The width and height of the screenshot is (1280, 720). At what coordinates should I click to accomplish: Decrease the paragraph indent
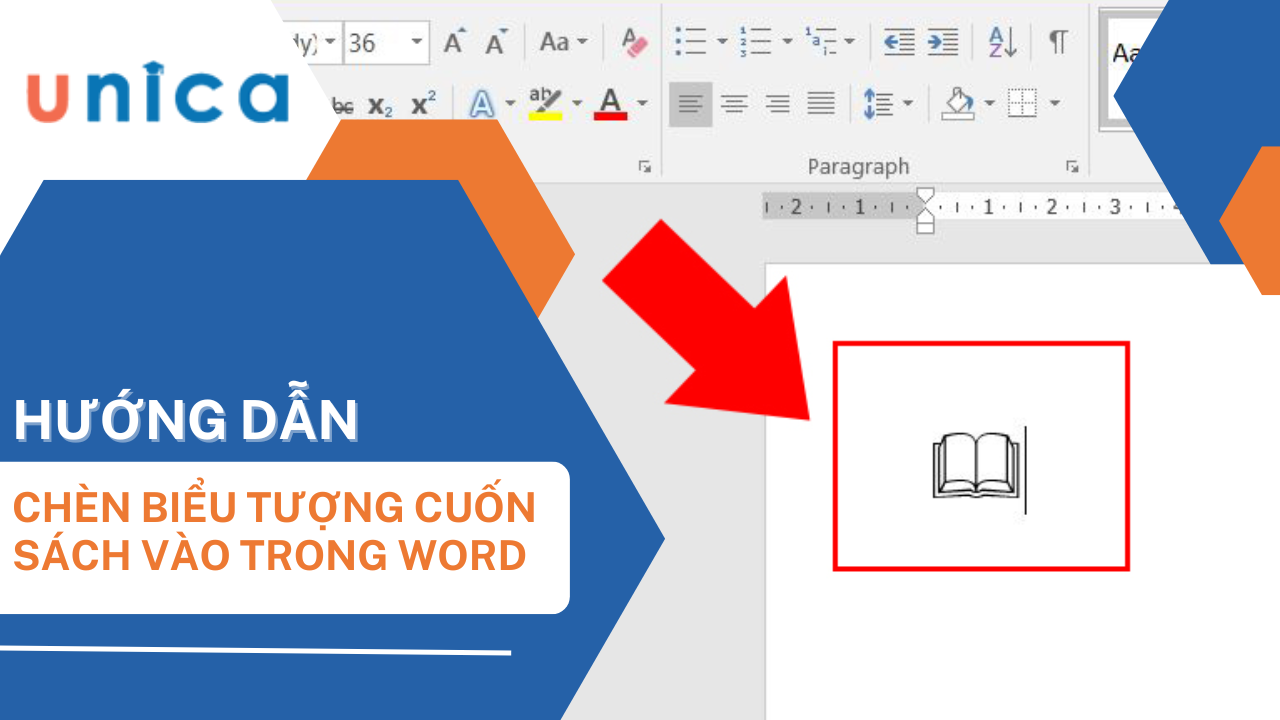tap(899, 42)
